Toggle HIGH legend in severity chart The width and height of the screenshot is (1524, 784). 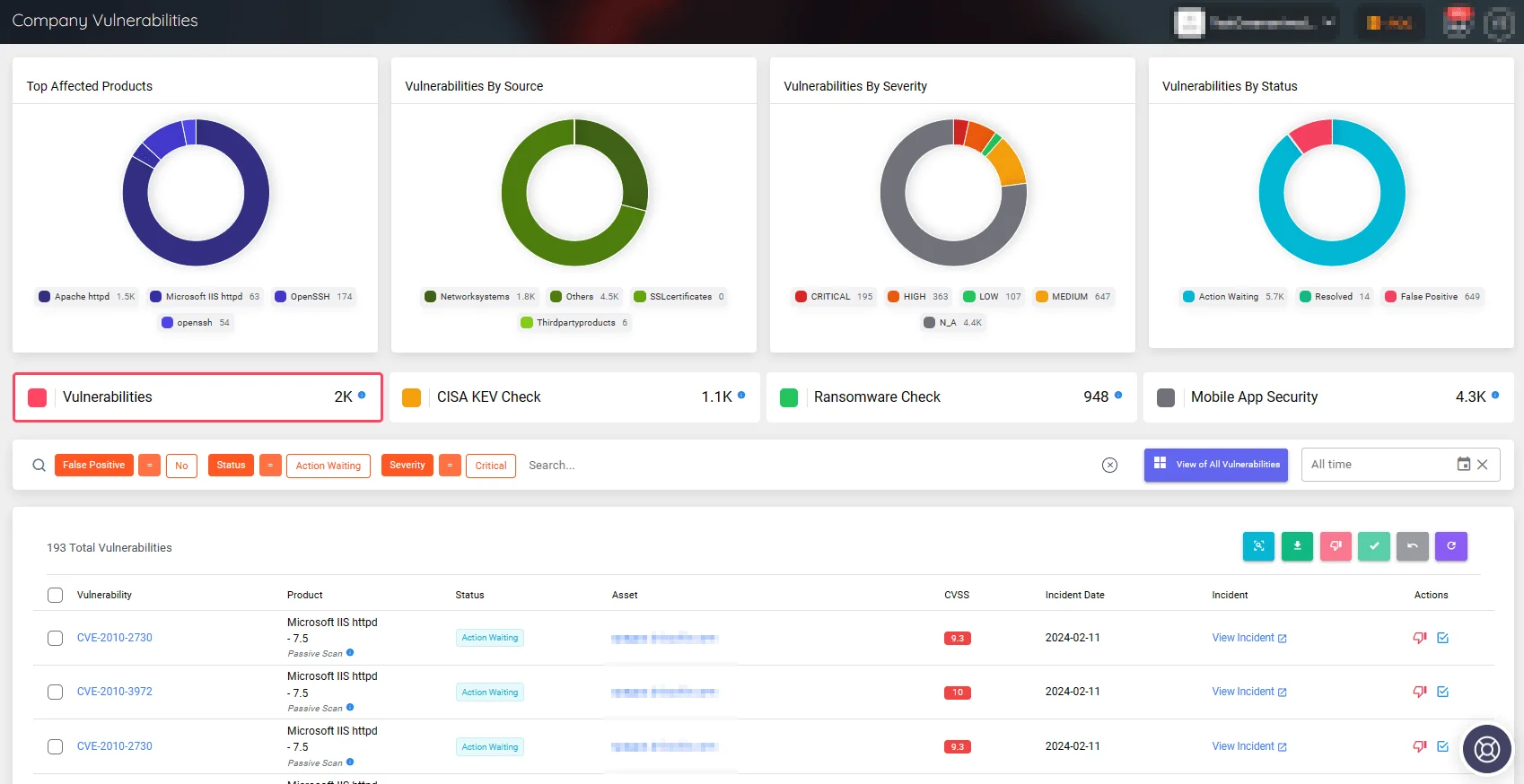(917, 296)
